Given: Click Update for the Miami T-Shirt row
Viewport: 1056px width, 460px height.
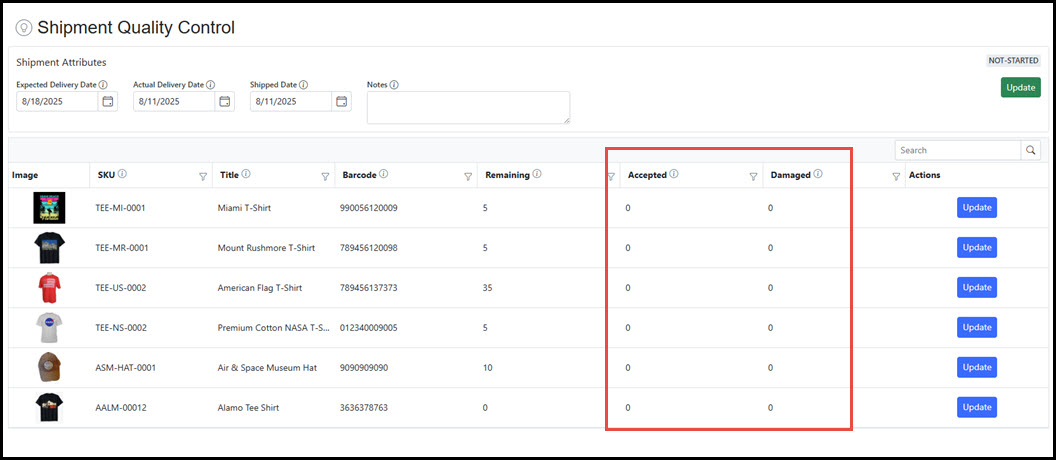Looking at the screenshot, I should tap(976, 208).
